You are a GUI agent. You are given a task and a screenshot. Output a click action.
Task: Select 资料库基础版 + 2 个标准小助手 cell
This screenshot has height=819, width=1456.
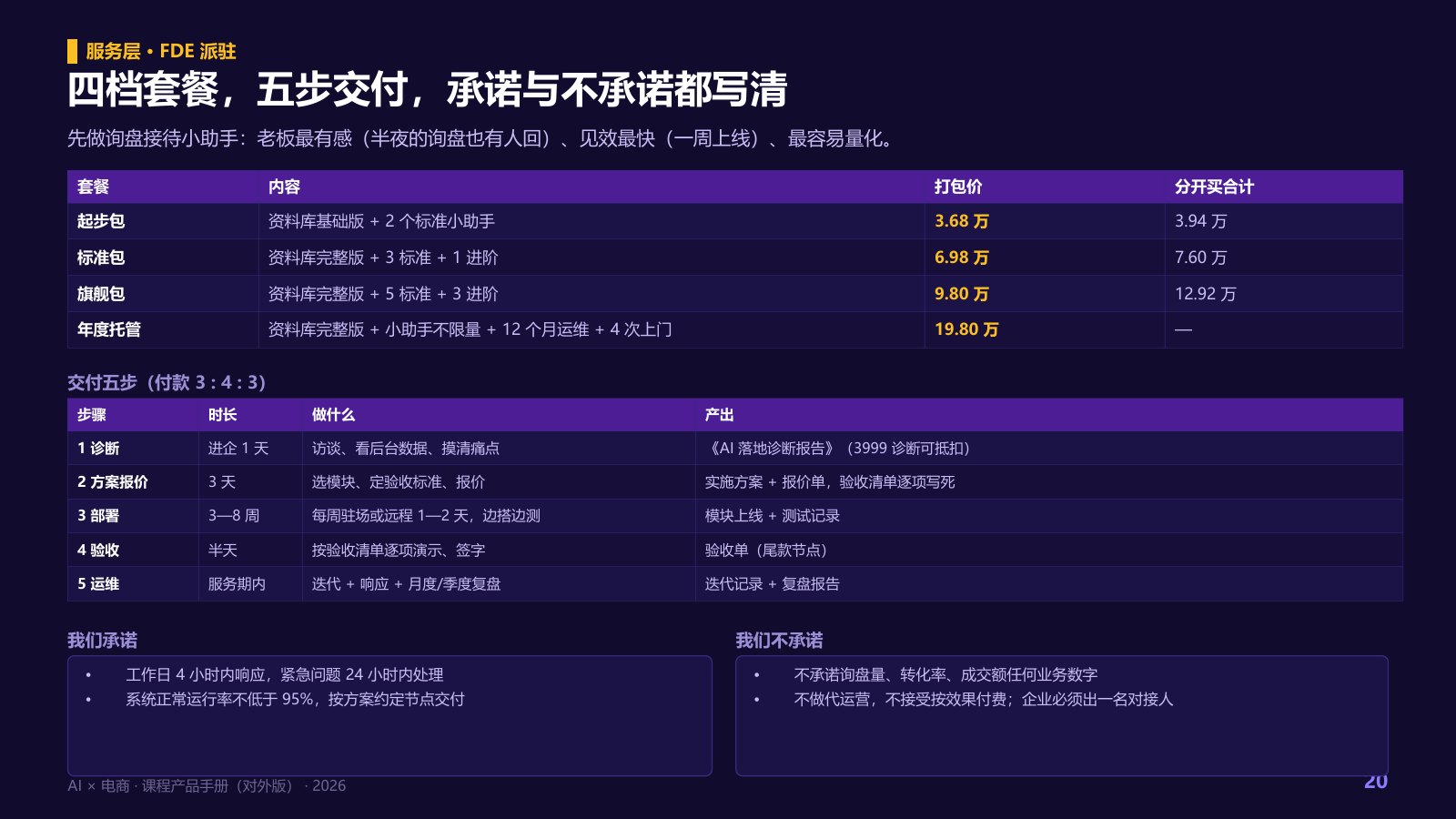(x=591, y=221)
